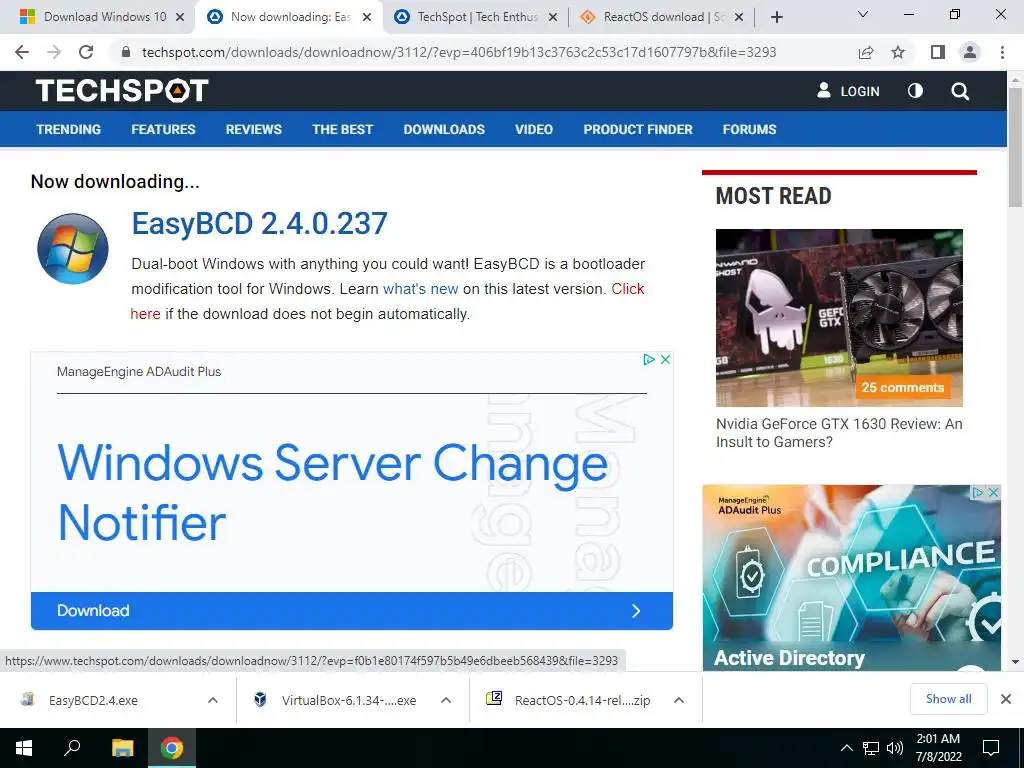Image resolution: width=1024 pixels, height=768 pixels.
Task: Open the FEATURES section
Action: tap(163, 129)
